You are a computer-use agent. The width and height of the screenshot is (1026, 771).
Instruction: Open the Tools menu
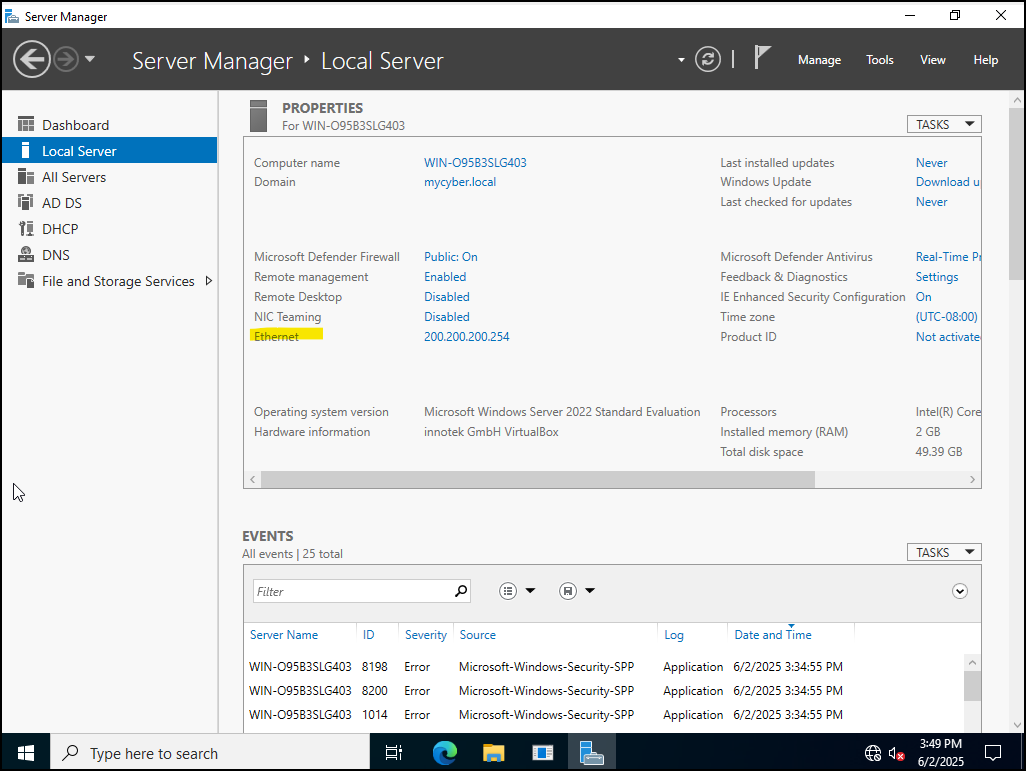(880, 60)
